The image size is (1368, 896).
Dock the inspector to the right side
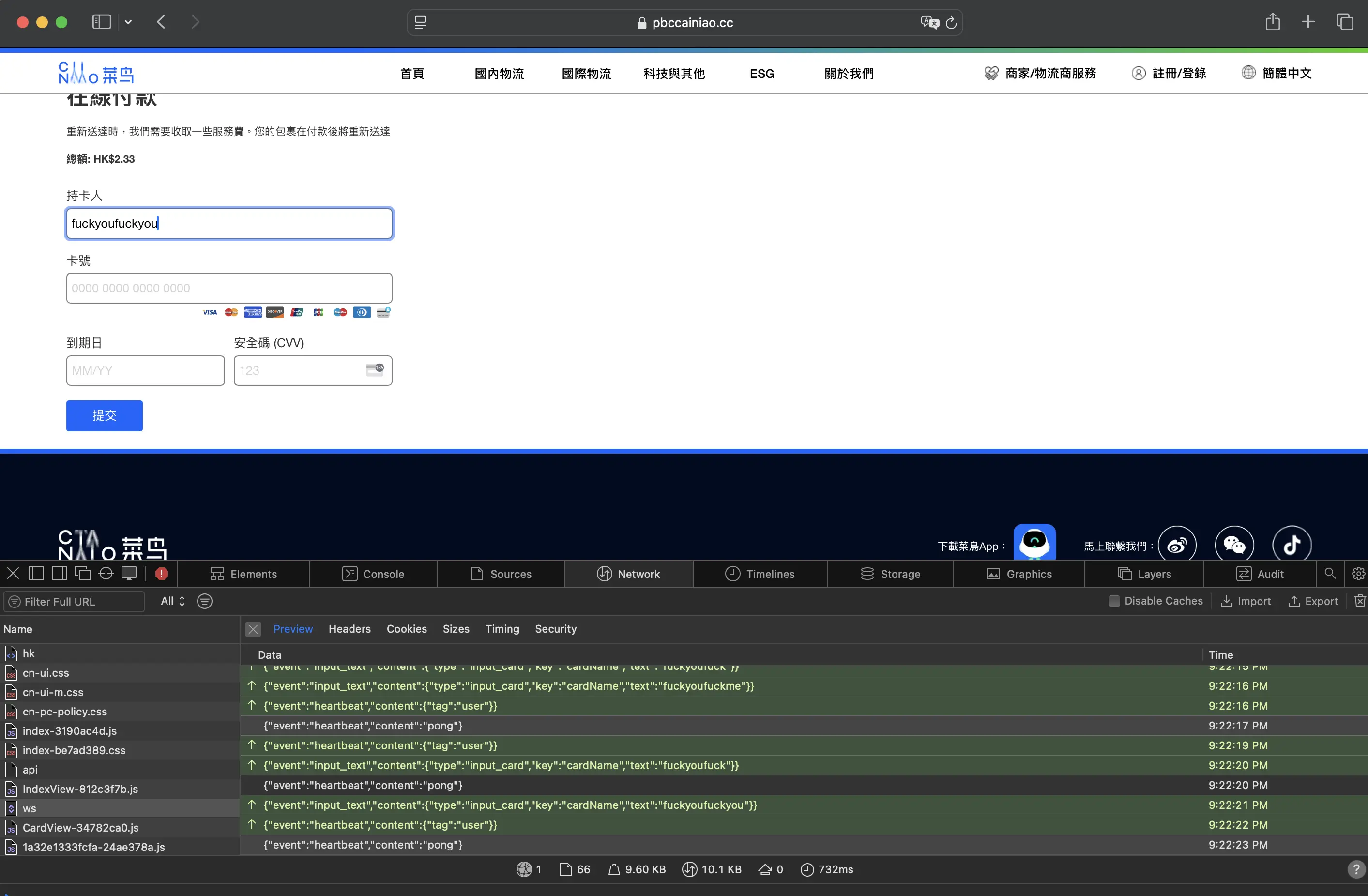59,573
